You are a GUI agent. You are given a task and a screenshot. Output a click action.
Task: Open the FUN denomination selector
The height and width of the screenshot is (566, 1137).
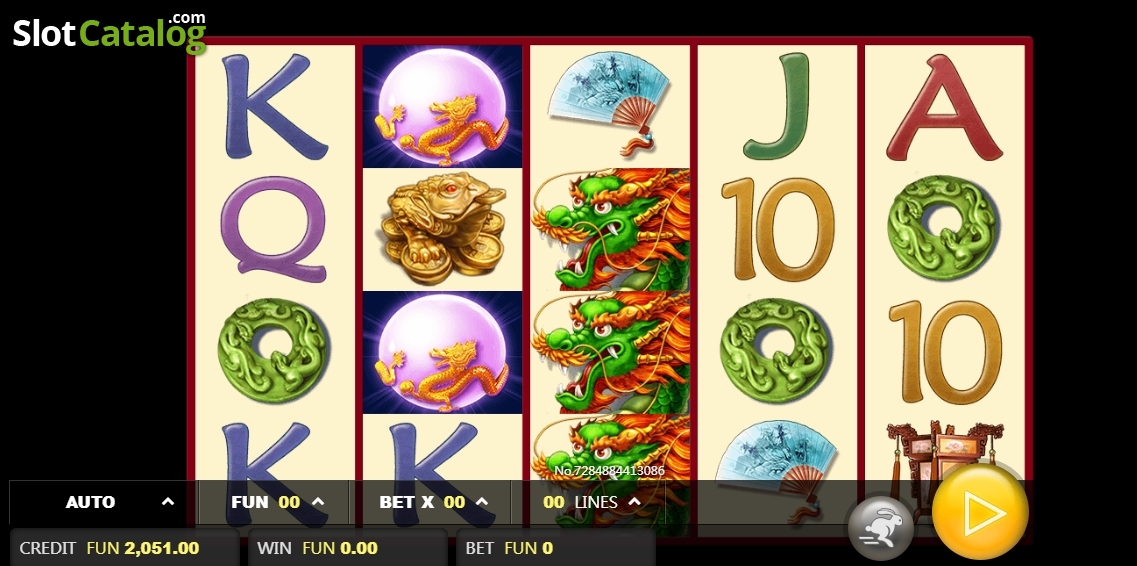(273, 502)
